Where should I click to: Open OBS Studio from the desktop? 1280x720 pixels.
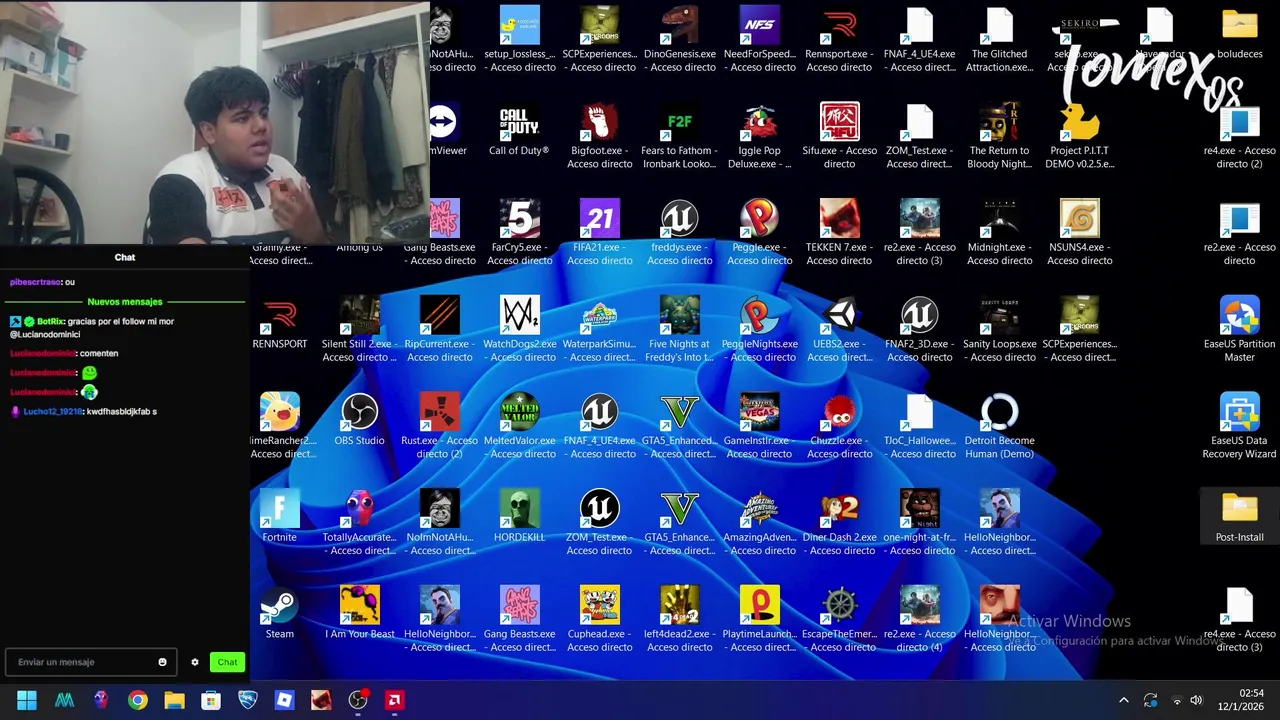pyautogui.click(x=359, y=421)
